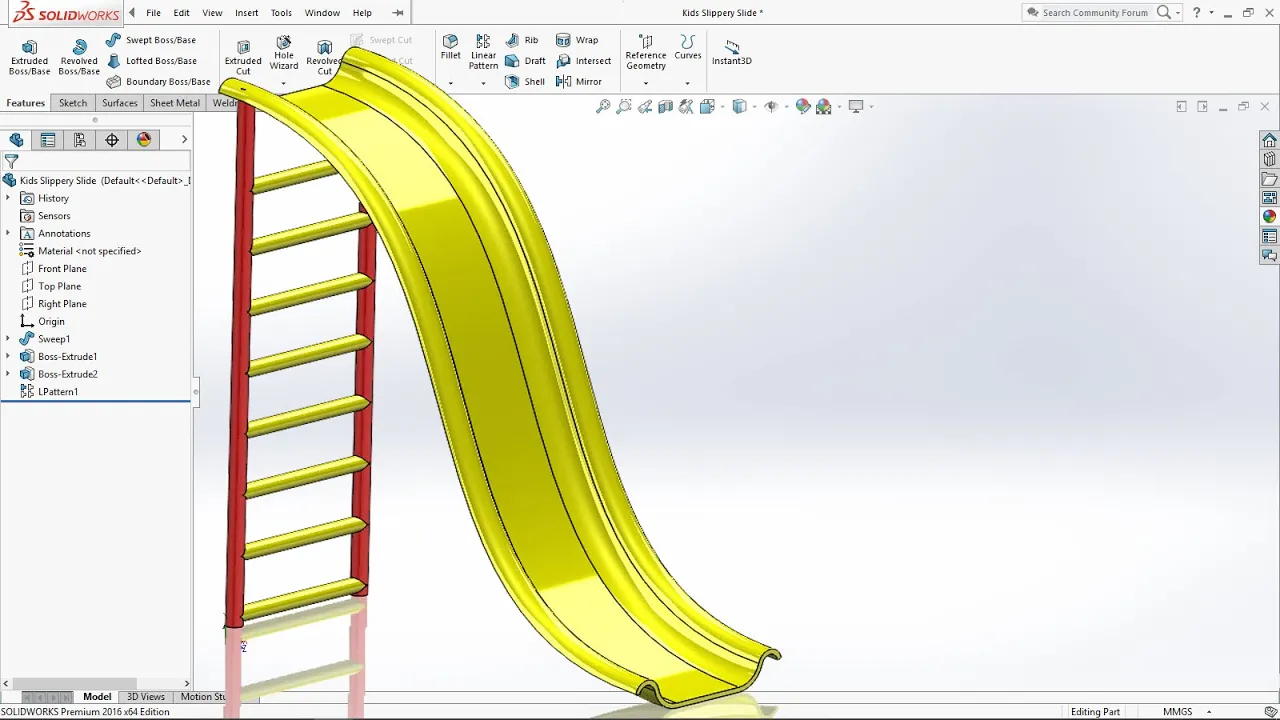Click the Search Community Forum box
This screenshot has height=720, width=1280.
pos(1095,13)
